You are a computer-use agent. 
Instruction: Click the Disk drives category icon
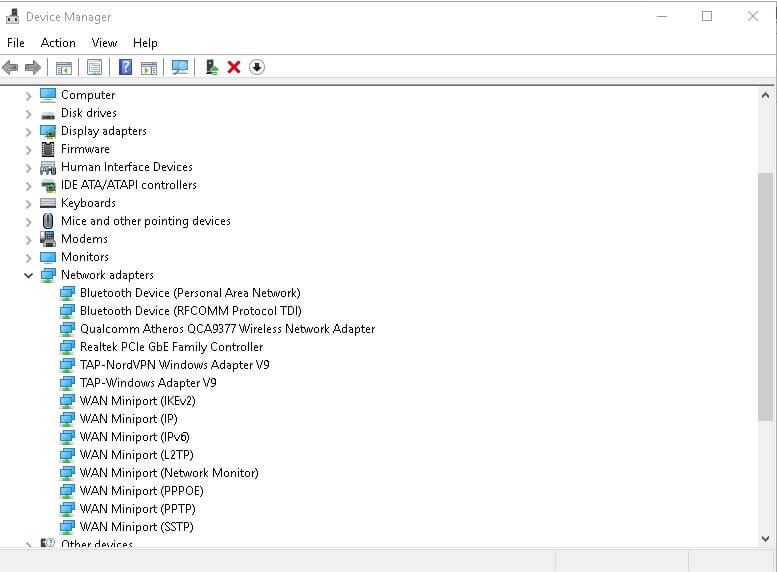point(48,114)
